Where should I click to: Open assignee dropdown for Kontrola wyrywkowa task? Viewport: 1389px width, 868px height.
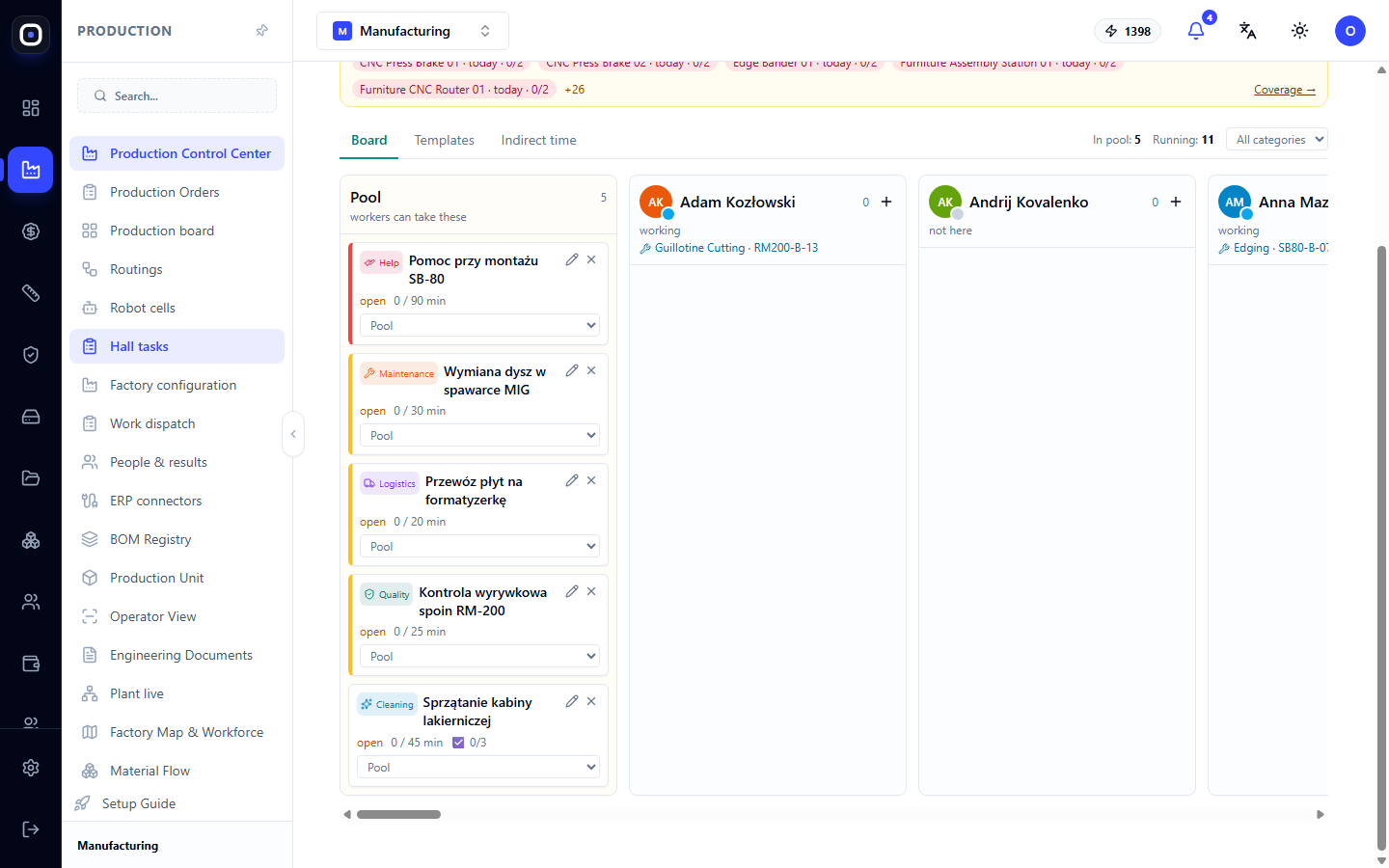click(480, 657)
